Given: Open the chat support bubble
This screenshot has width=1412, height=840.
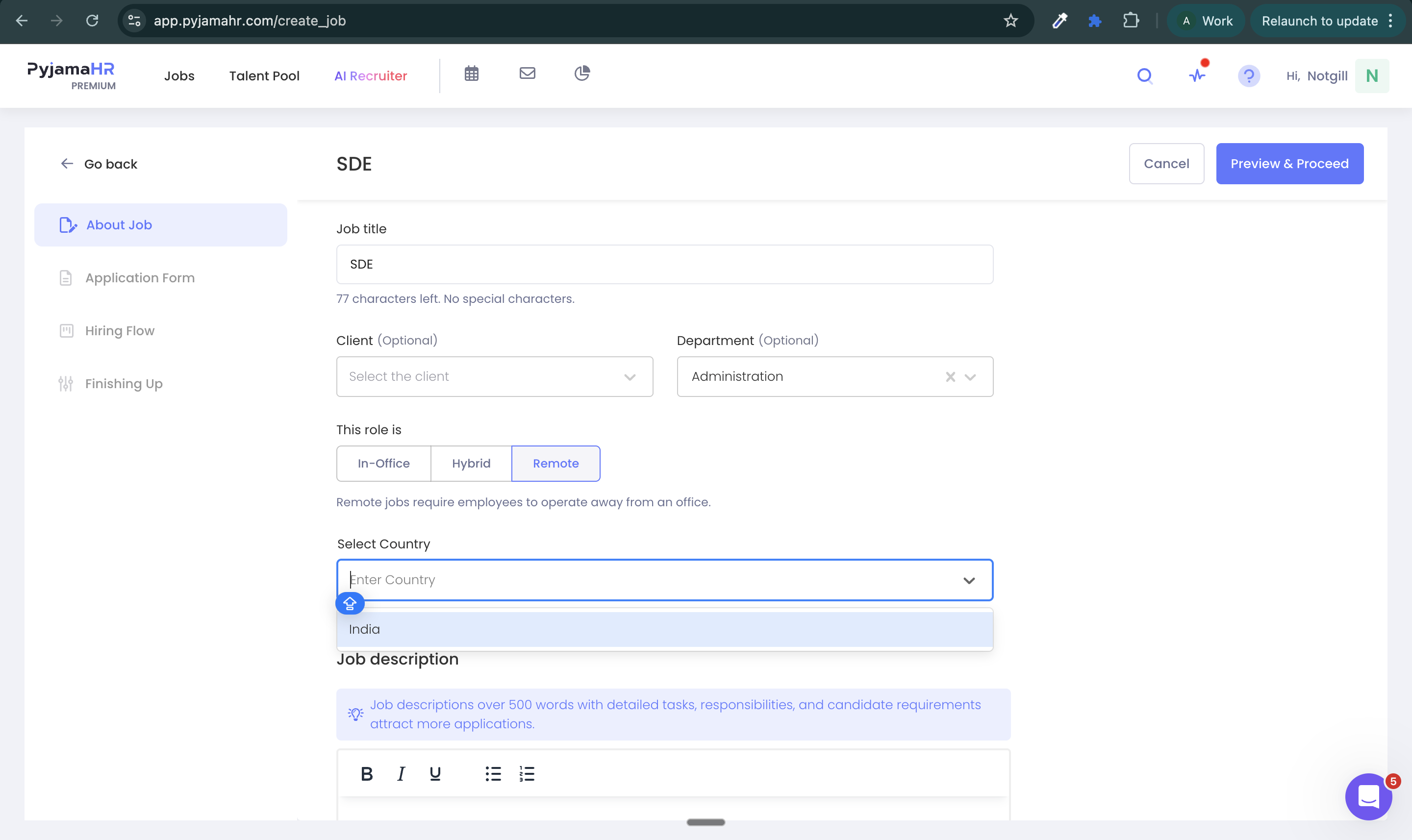Looking at the screenshot, I should click(x=1368, y=797).
